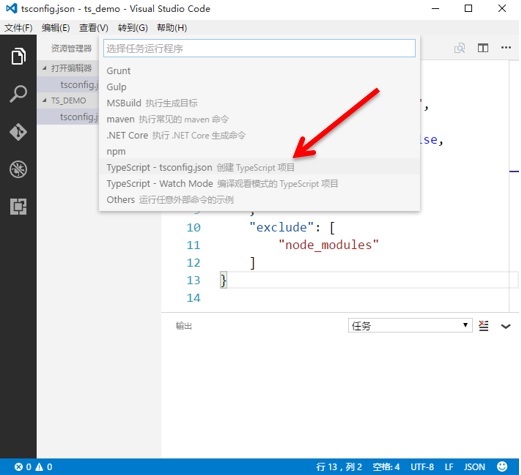The height and width of the screenshot is (475, 521).
Task: Click line number 14 in the gutter
Action: click(x=193, y=298)
